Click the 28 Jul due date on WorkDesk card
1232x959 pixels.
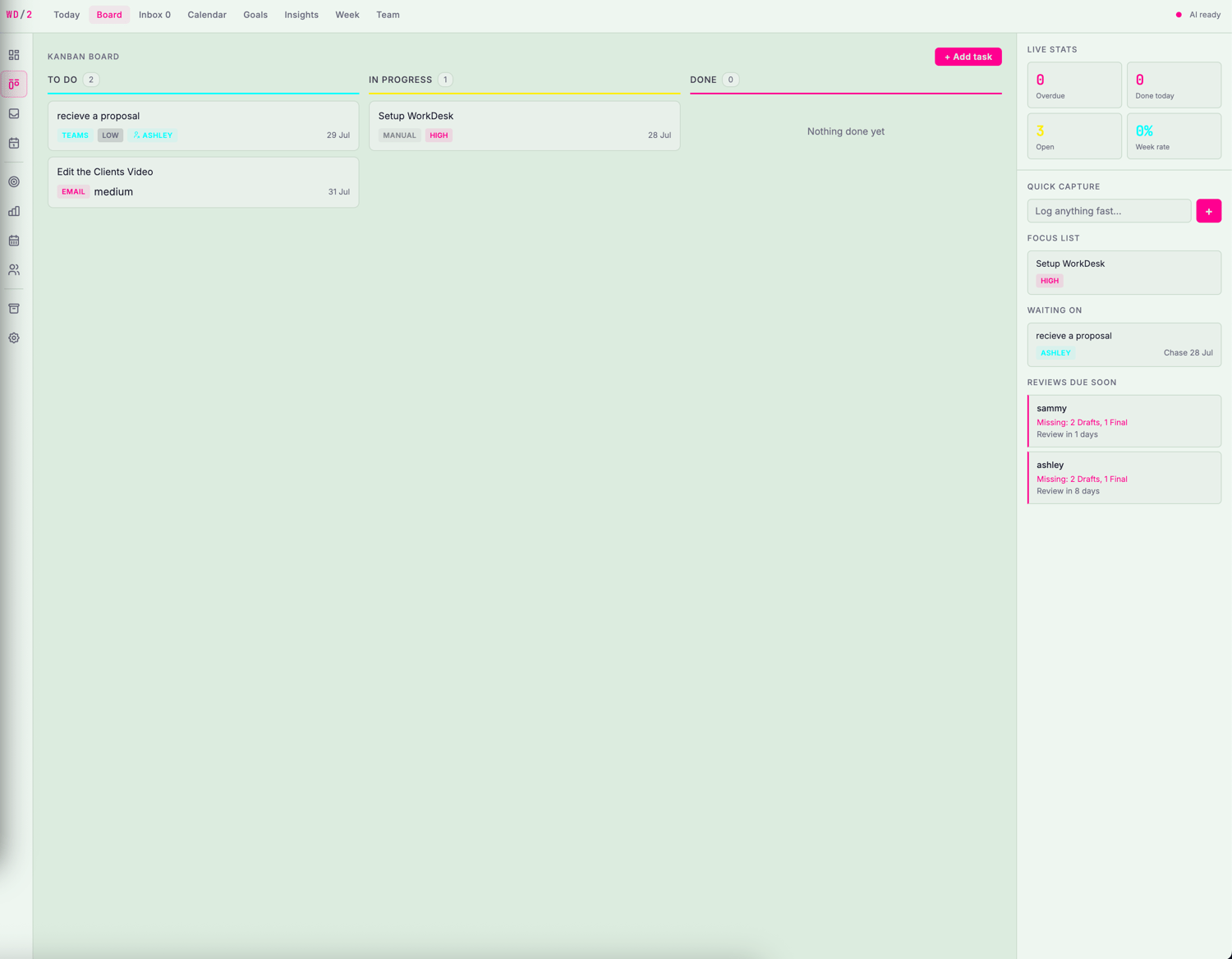coord(660,135)
